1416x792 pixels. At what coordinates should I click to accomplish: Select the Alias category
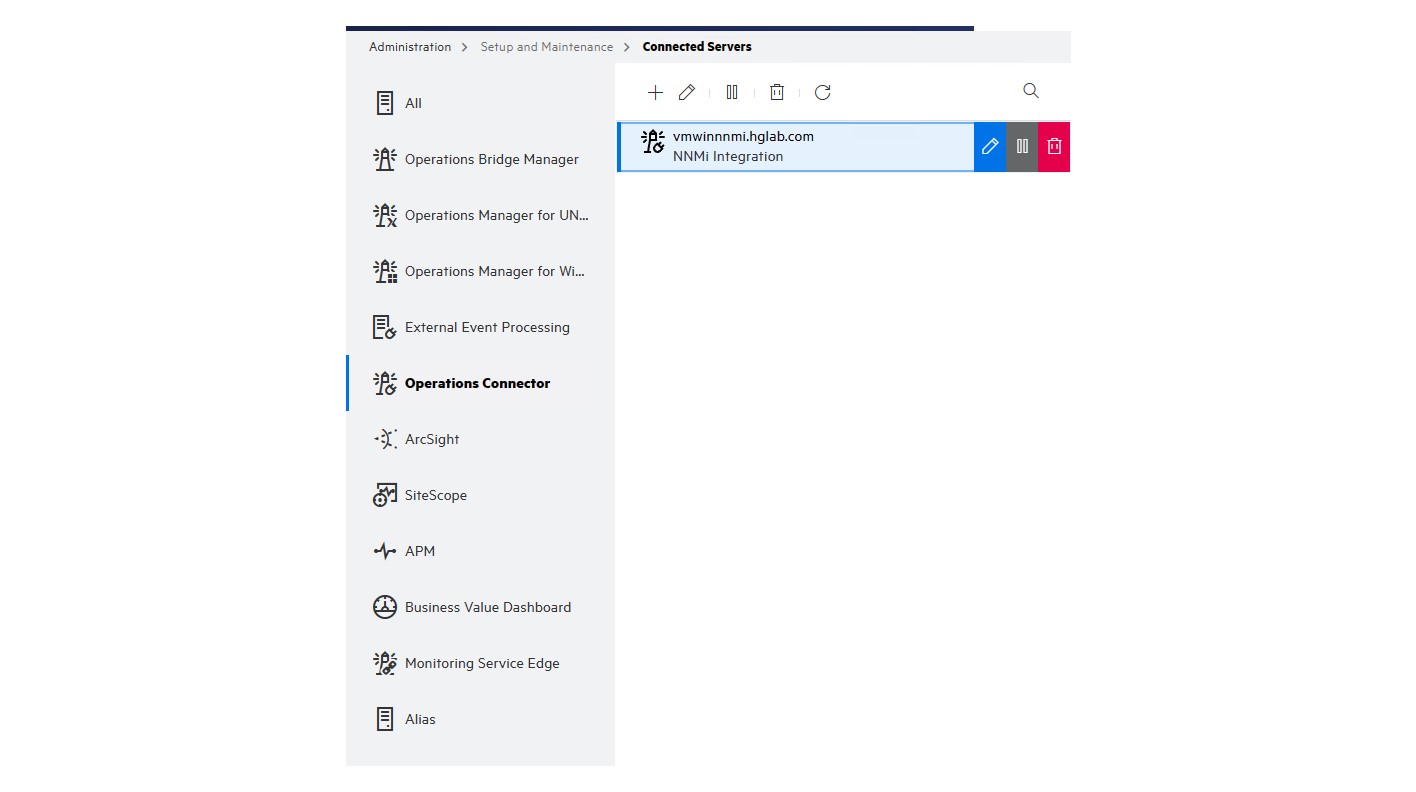481,719
